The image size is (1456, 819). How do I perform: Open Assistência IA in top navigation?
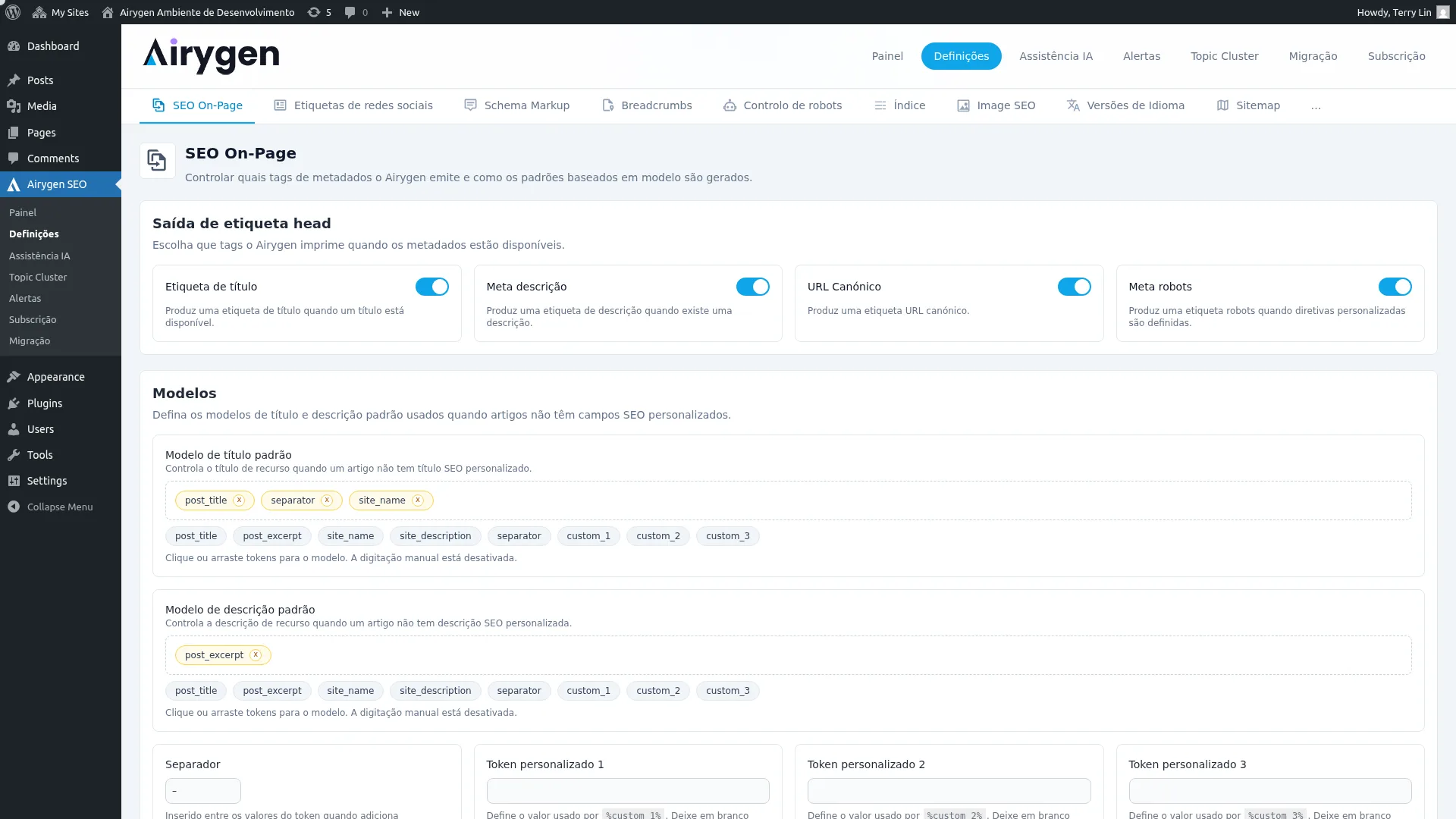(x=1056, y=56)
